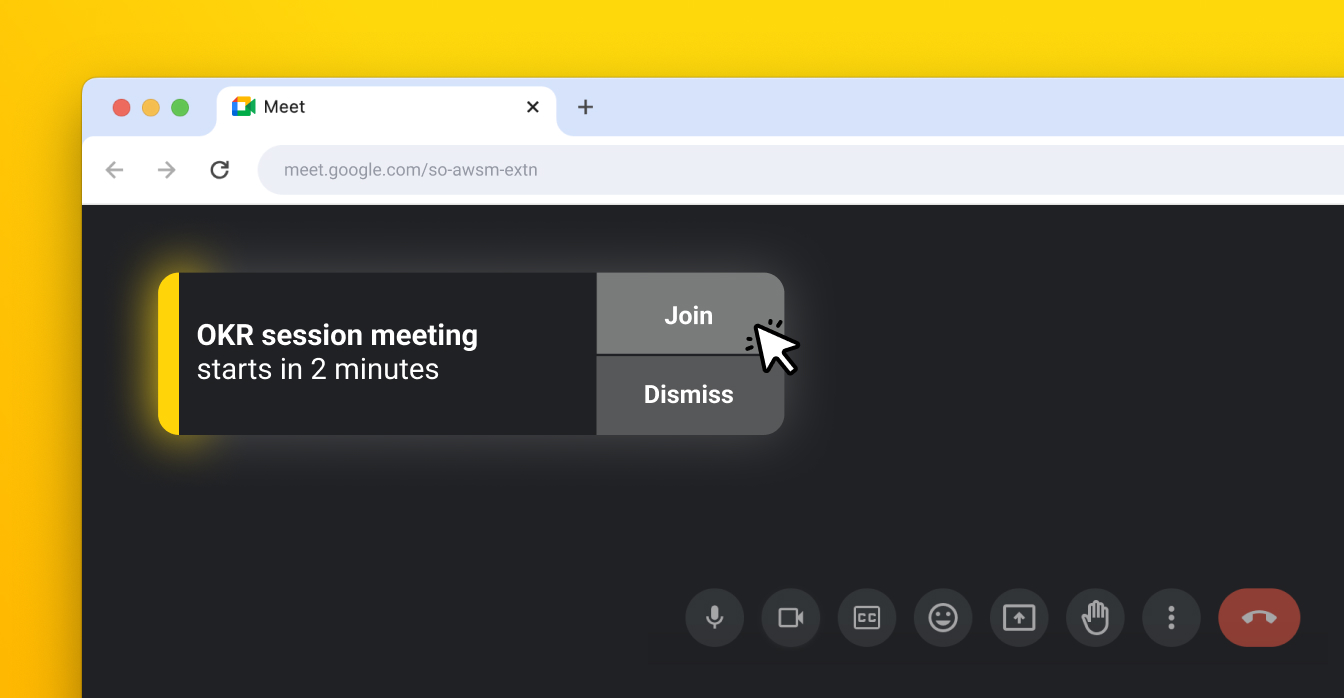
Task: Mute the microphone
Action: 714,617
